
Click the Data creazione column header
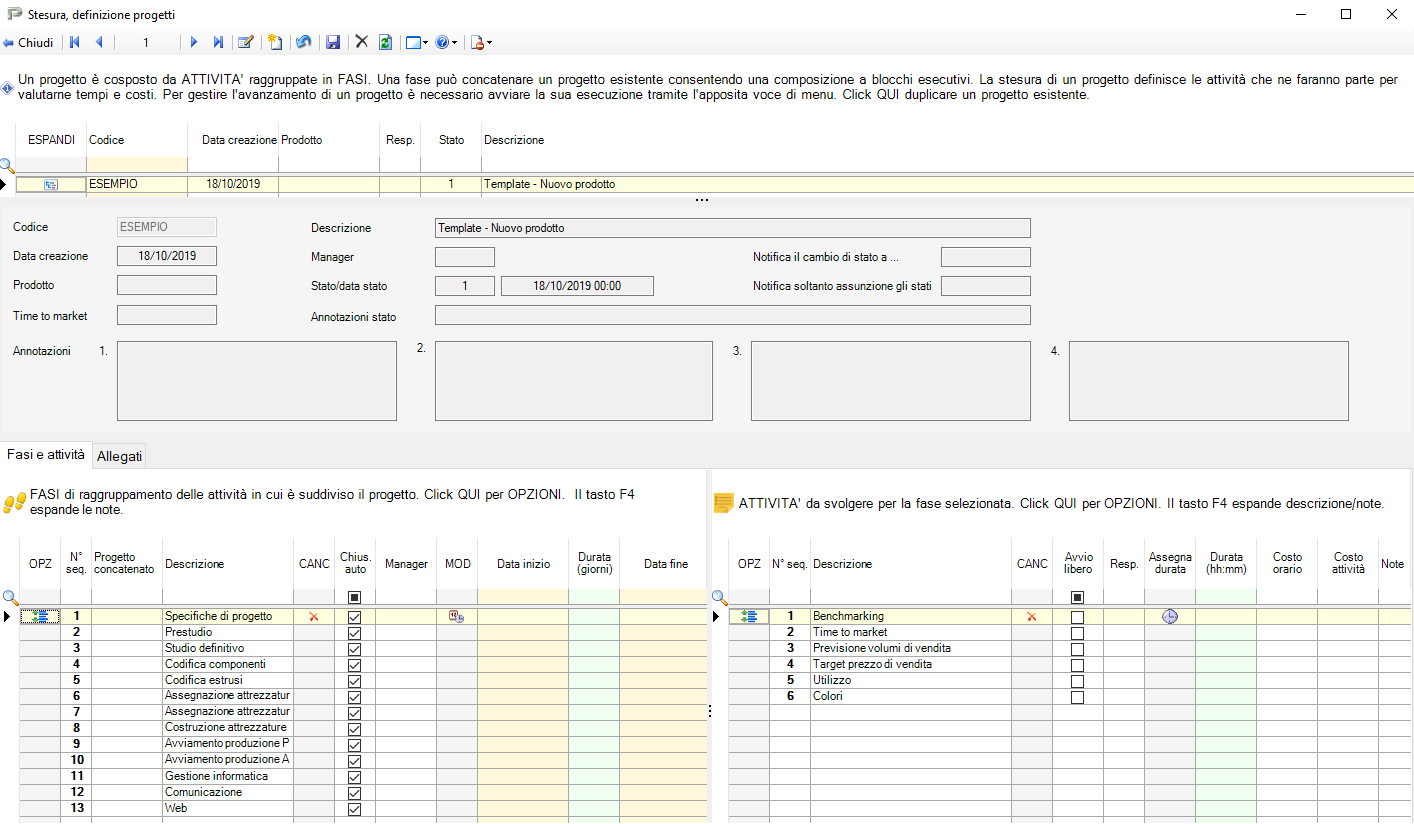pyautogui.click(x=233, y=140)
